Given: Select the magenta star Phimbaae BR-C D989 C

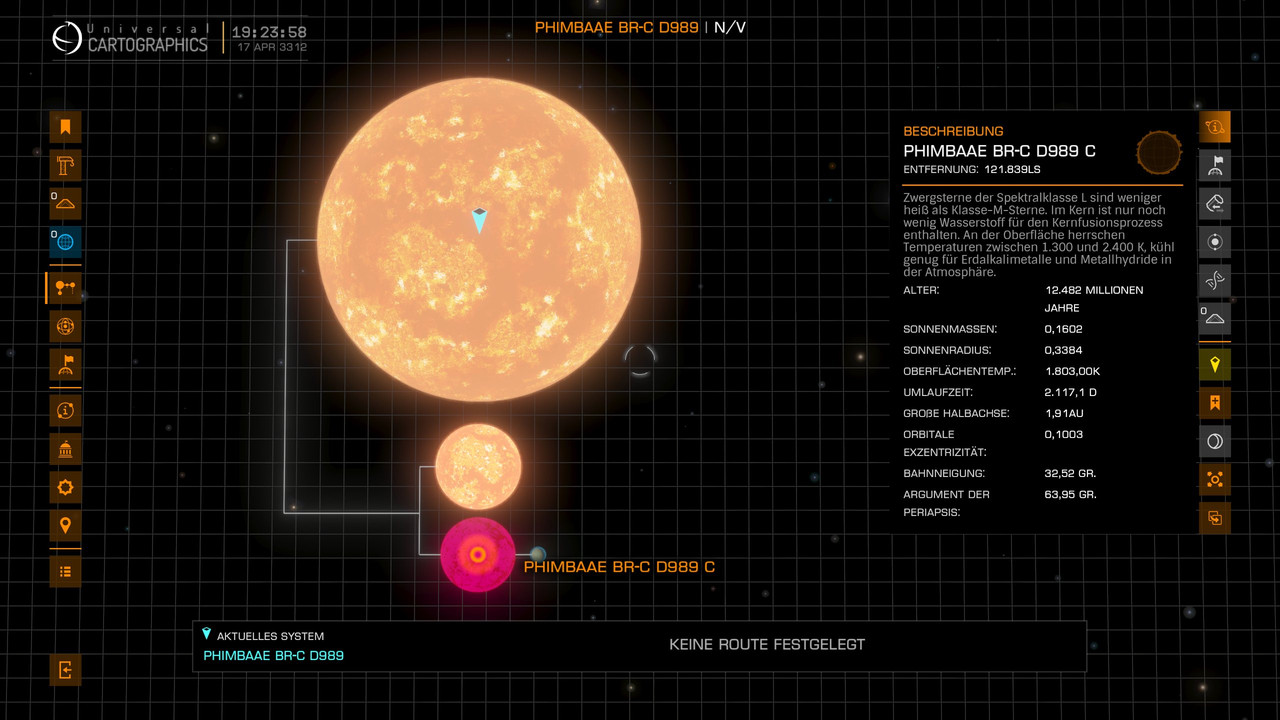Looking at the screenshot, I should point(478,555).
